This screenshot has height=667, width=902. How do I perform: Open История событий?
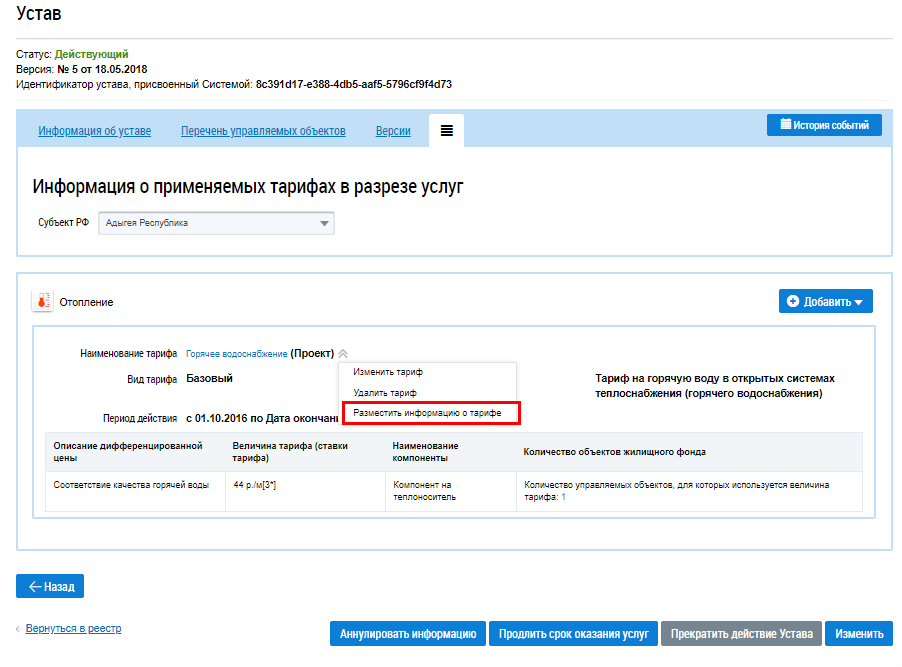[x=824, y=125]
